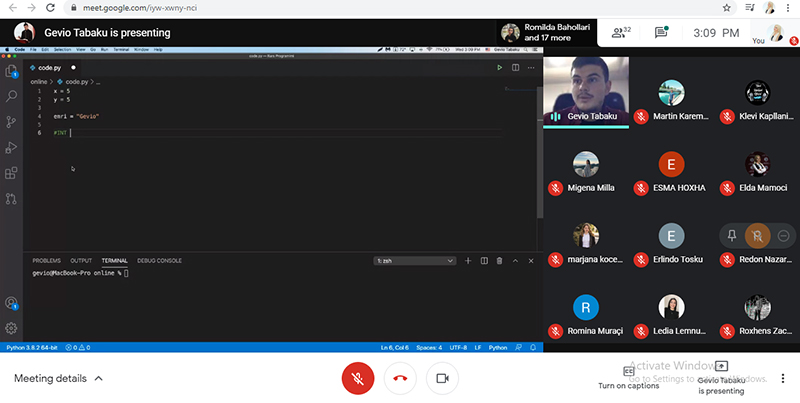Screen dimensions: 800x403
Task: Reload the Meet page
Action: pyautogui.click(x=50, y=8)
